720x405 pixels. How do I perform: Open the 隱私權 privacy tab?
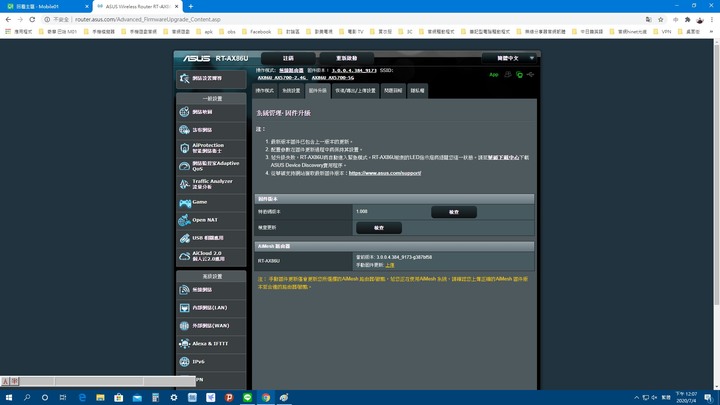tap(417, 90)
